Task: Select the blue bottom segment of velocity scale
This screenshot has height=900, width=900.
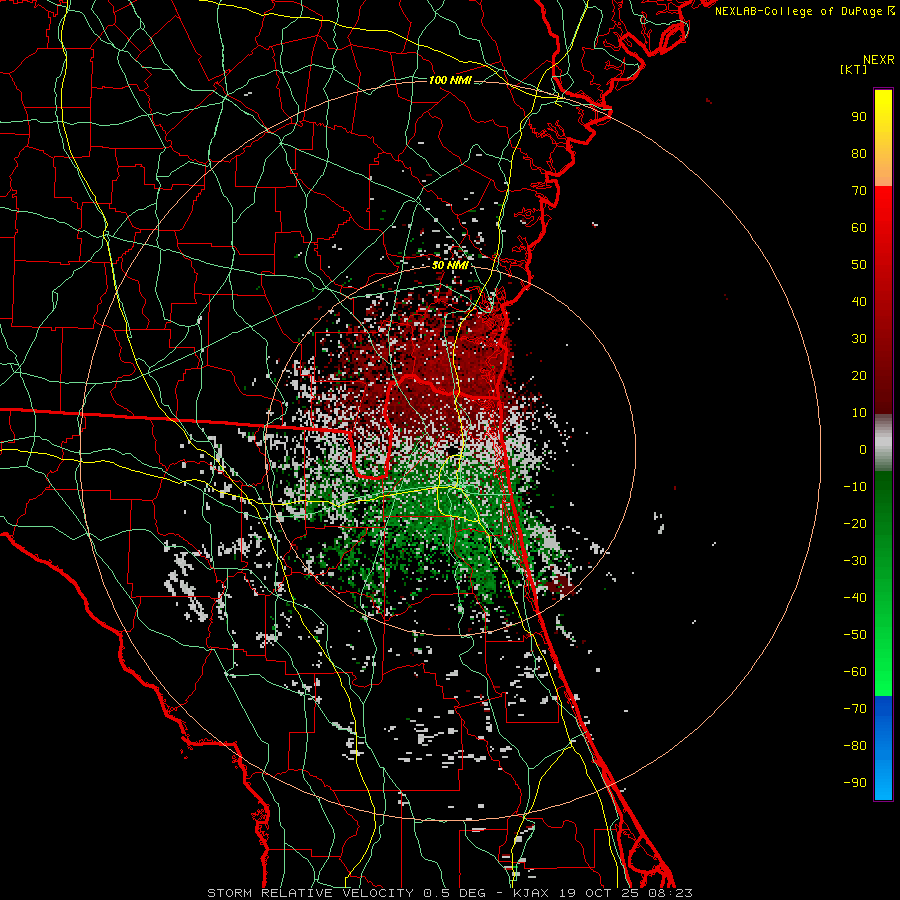Action: (883, 748)
